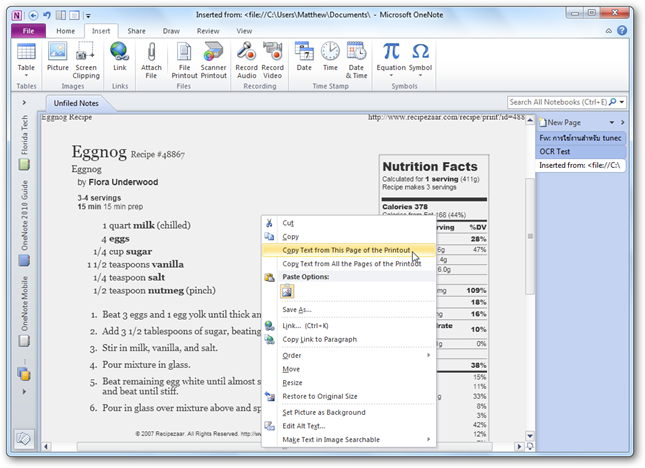Start Record Video
This screenshot has width=645, height=468.
click(272, 60)
